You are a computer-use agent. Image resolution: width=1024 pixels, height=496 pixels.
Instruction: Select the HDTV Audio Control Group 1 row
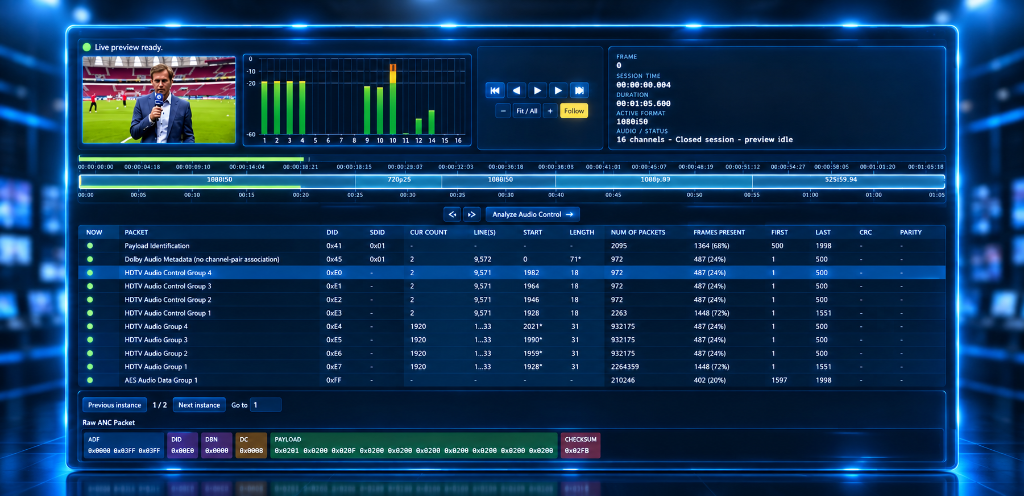pyautogui.click(x=512, y=313)
